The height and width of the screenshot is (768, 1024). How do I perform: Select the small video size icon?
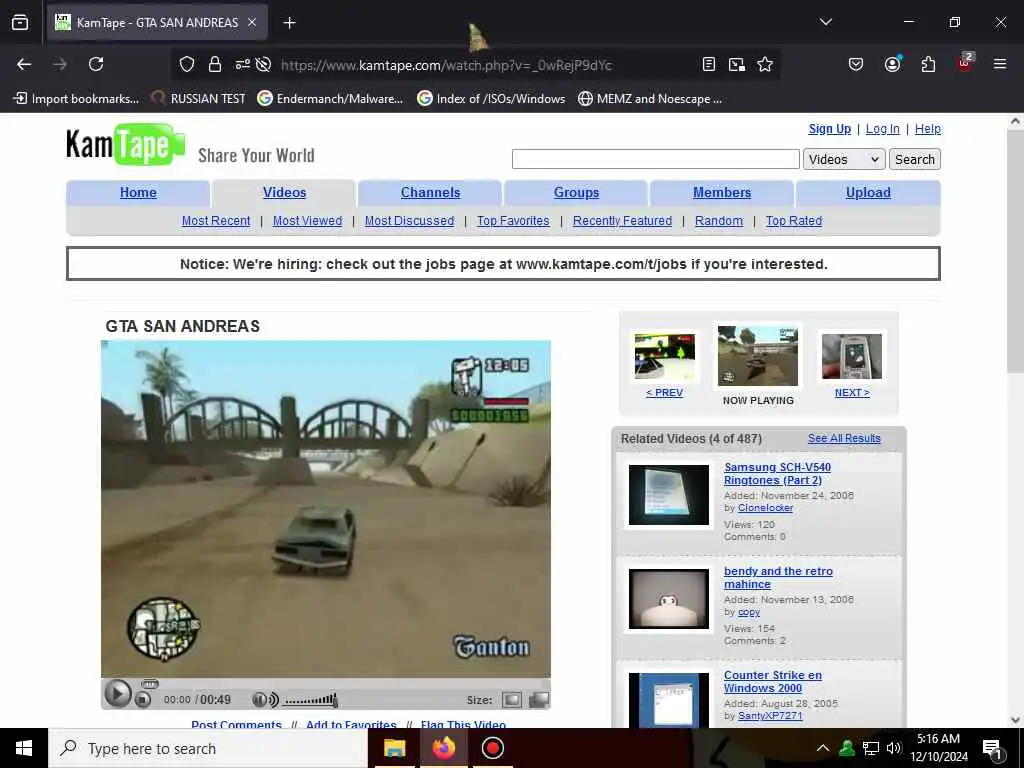coord(511,700)
